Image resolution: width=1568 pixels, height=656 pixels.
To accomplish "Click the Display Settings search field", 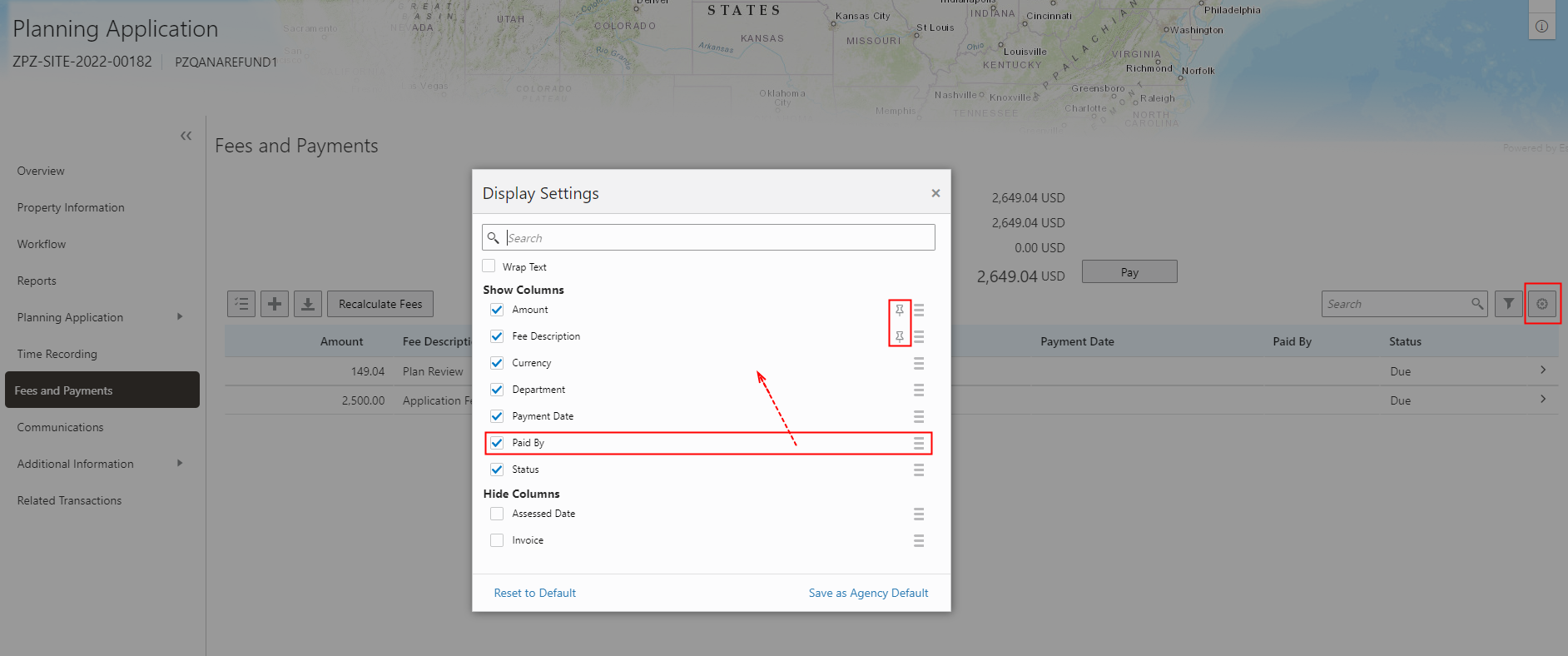I will point(716,238).
